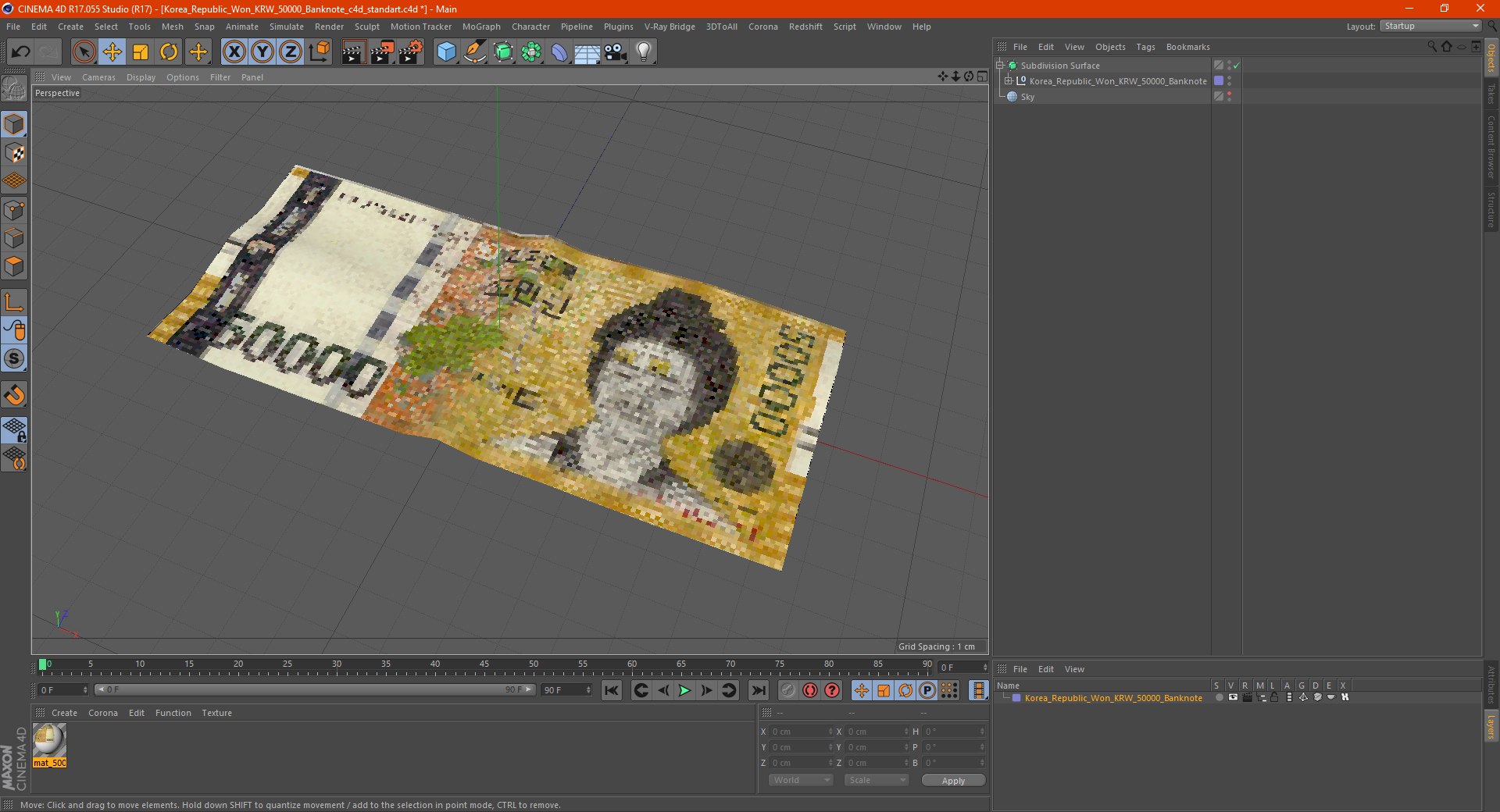Switch to Points mode

point(14,210)
